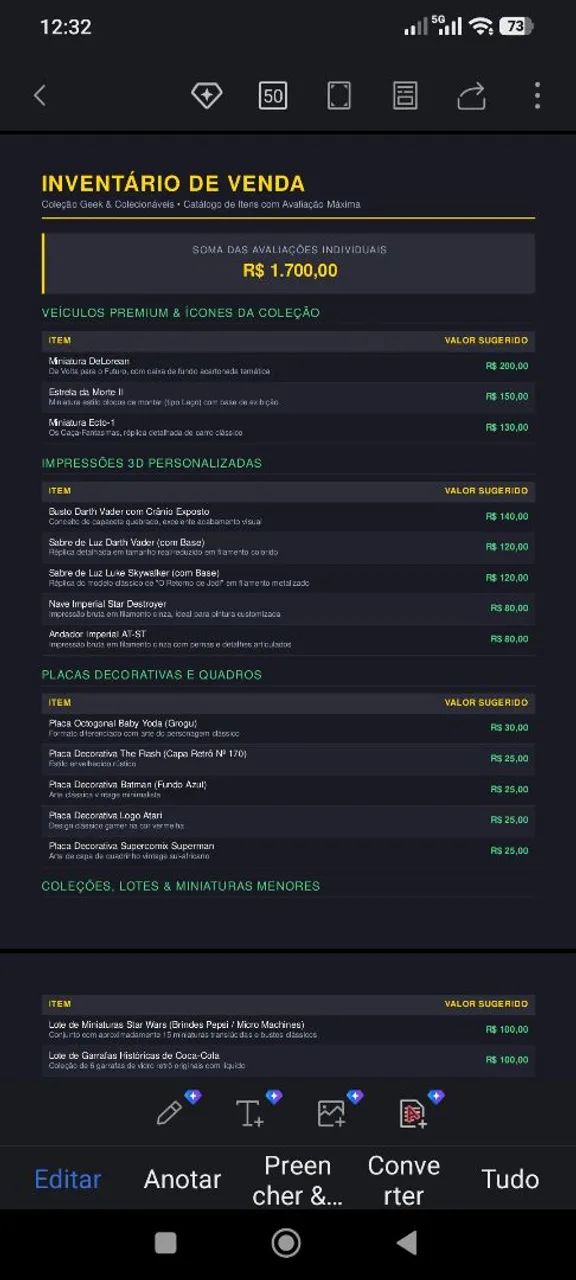Switch to the Anotar tab

pyautogui.click(x=182, y=1179)
